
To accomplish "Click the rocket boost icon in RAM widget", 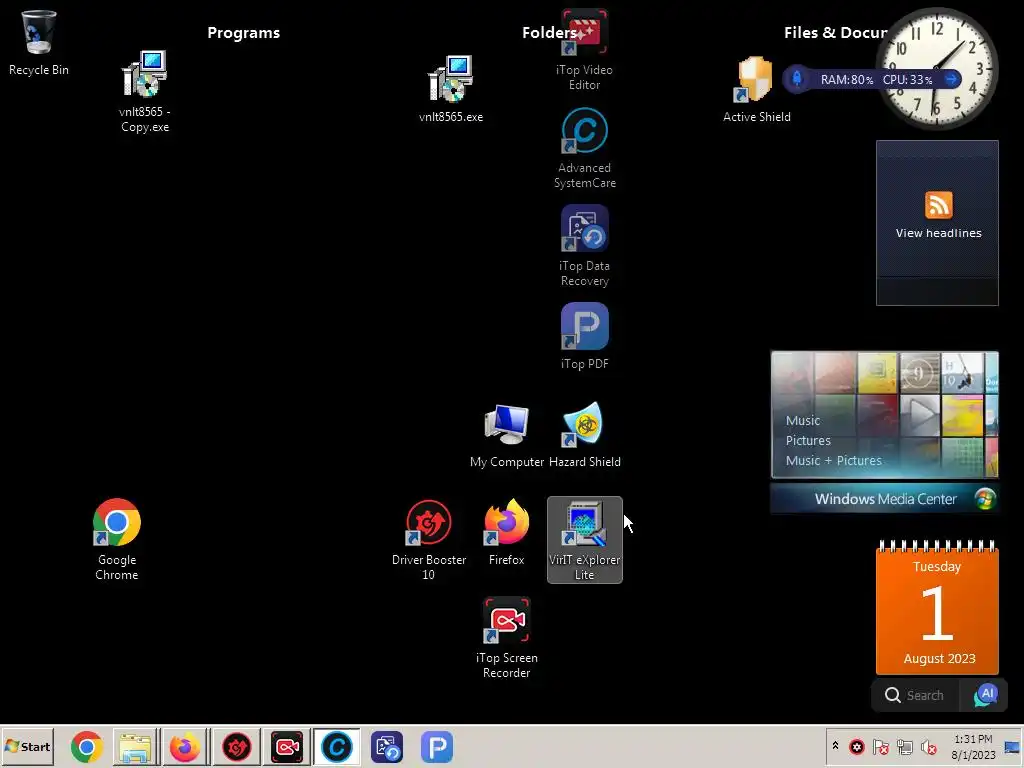I will point(797,79).
